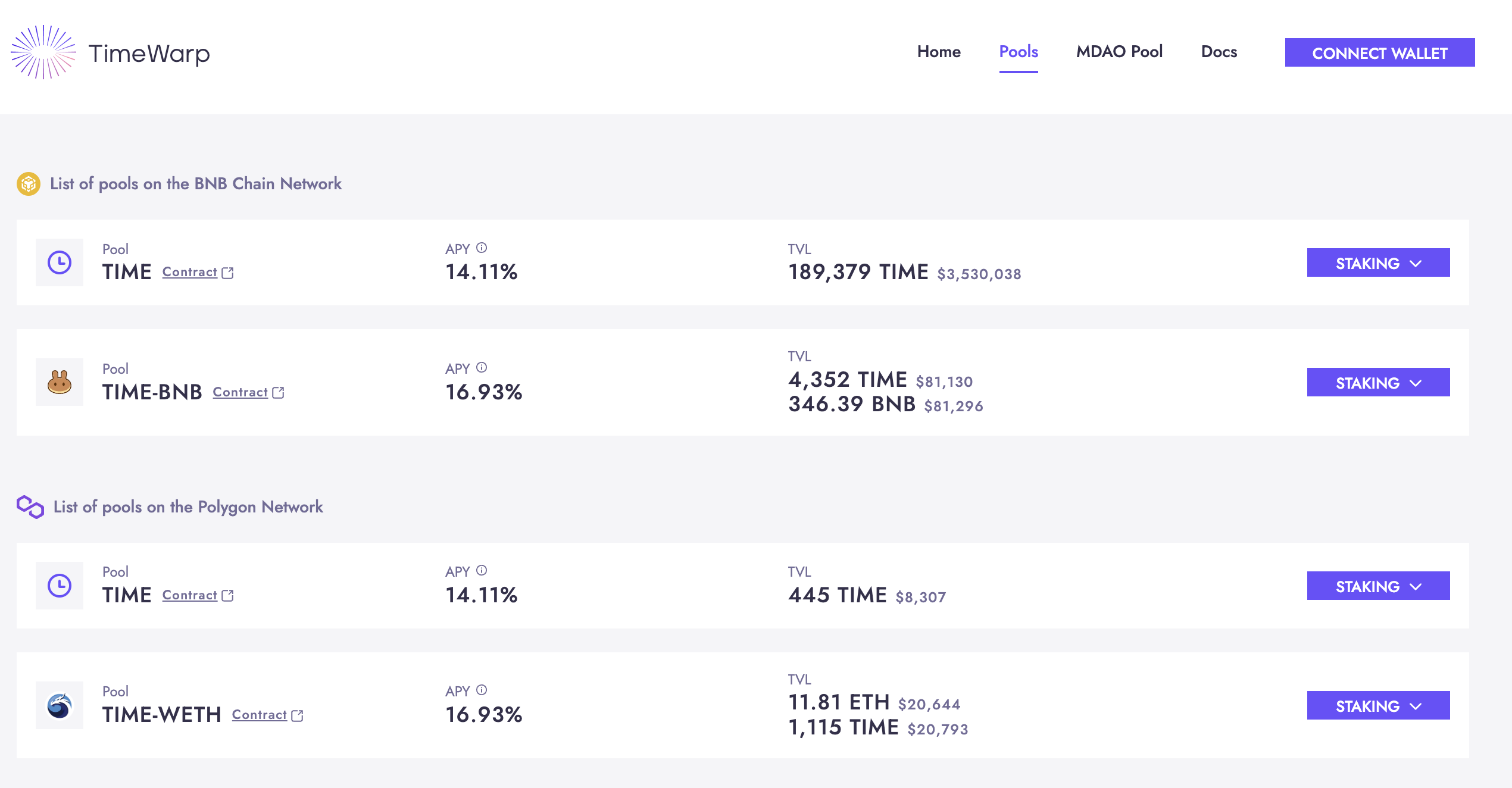Click the '$81,130' TIME dollar value
This screenshot has height=788, width=1512.
[944, 382]
